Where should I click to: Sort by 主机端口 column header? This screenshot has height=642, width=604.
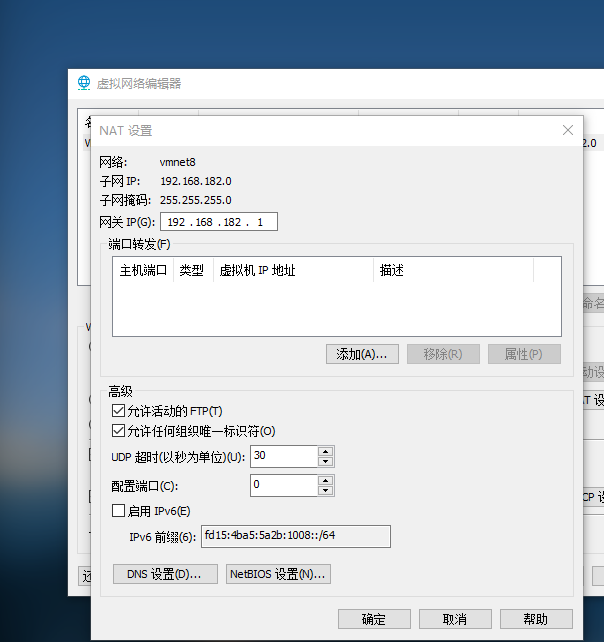(x=143, y=270)
